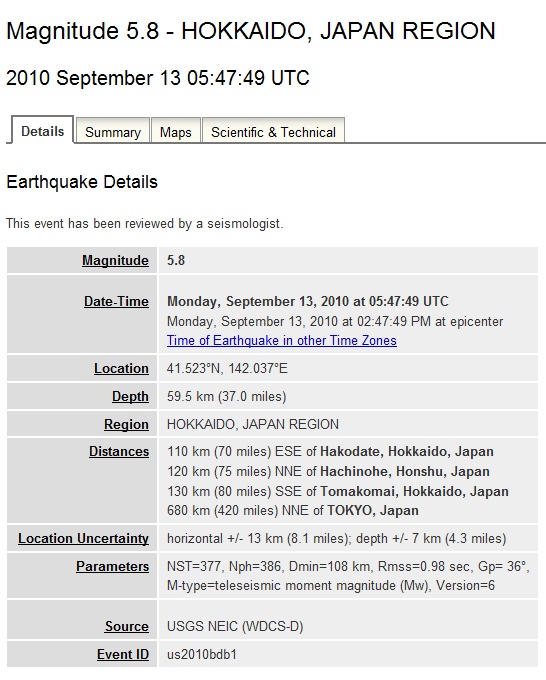The height and width of the screenshot is (680, 546).
Task: Click the page title Magnitude 5.8 heading
Action: tap(251, 31)
